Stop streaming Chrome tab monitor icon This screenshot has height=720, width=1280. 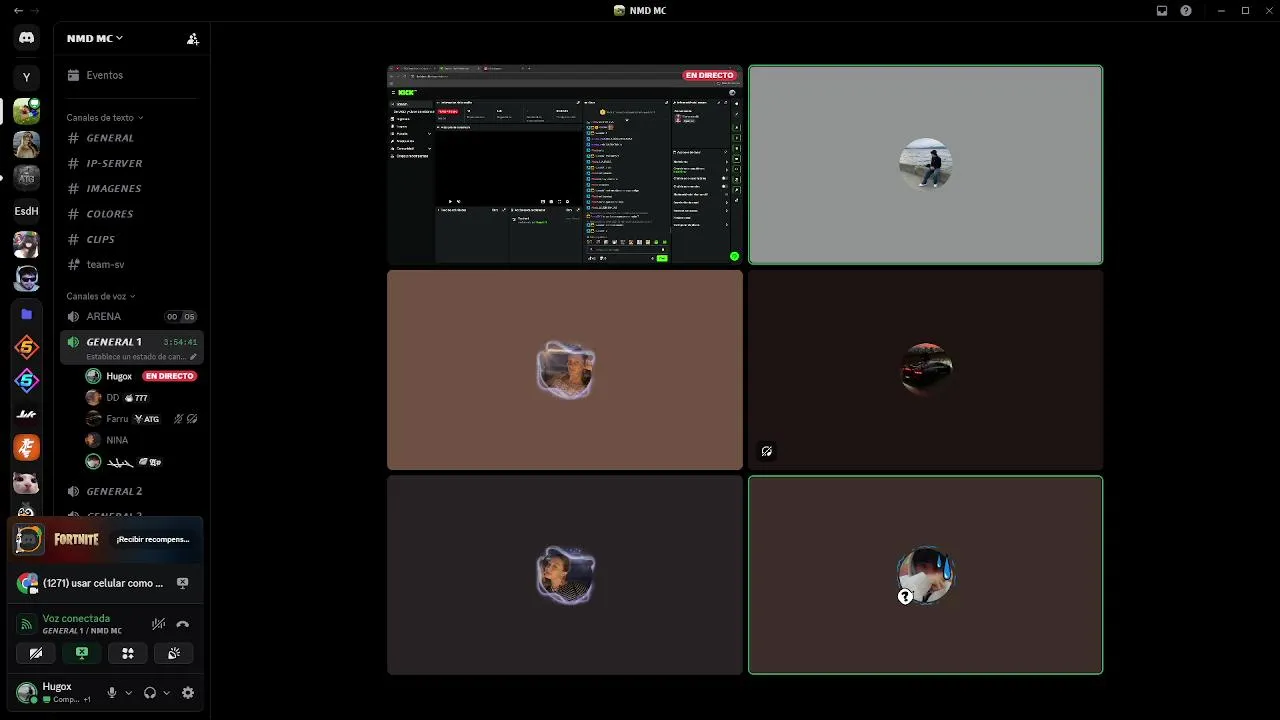182,583
